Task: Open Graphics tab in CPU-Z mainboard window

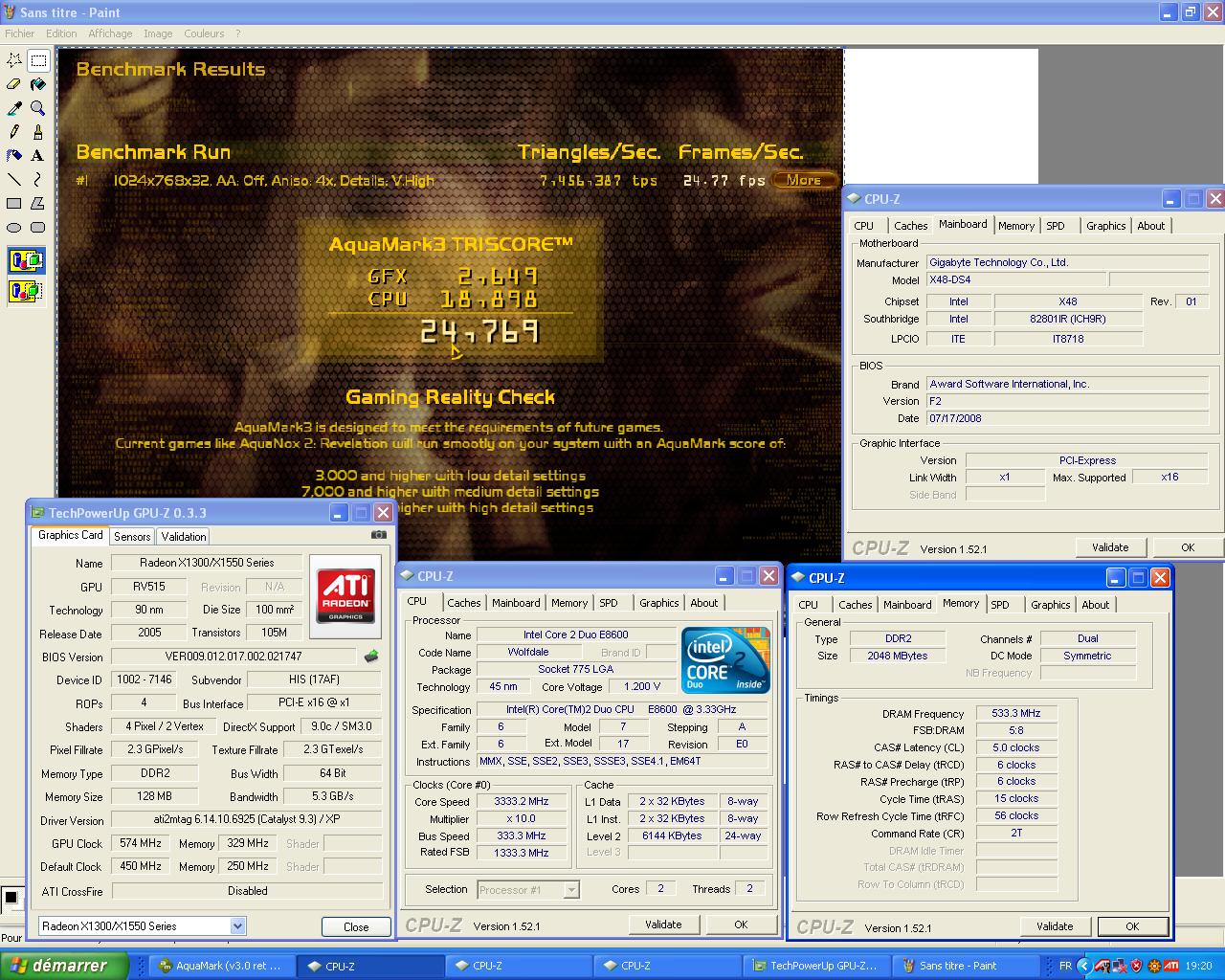Action: [x=1105, y=226]
